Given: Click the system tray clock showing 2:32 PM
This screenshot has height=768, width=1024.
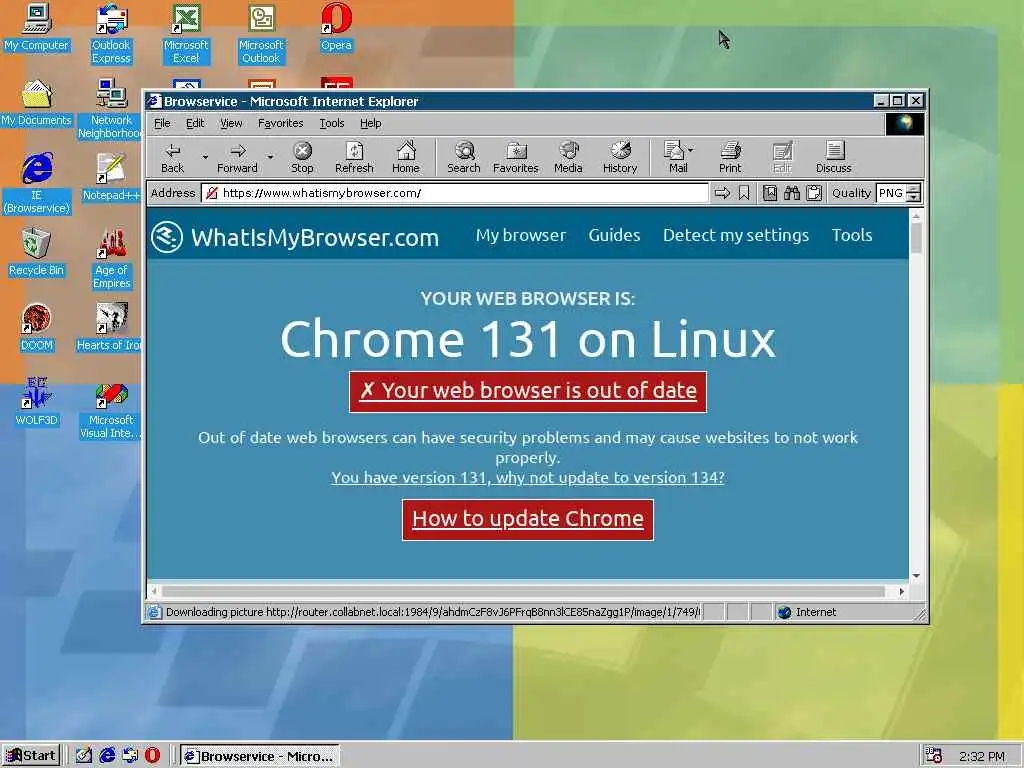Looking at the screenshot, I should pyautogui.click(x=981, y=756).
